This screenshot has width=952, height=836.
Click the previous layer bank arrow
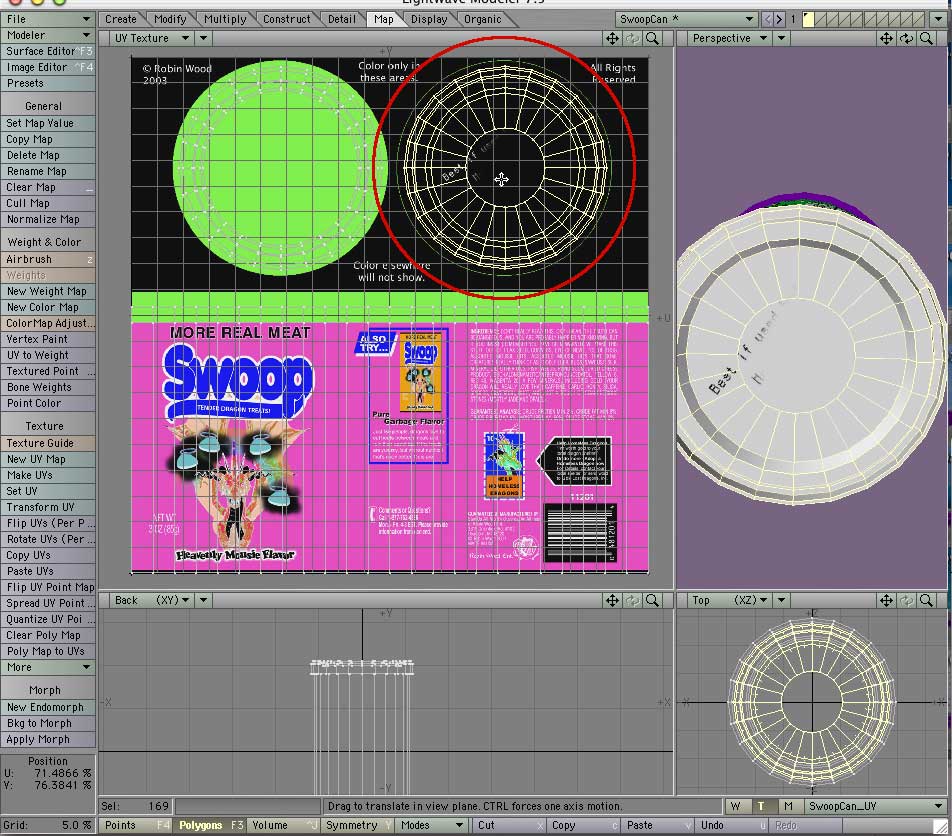click(767, 19)
